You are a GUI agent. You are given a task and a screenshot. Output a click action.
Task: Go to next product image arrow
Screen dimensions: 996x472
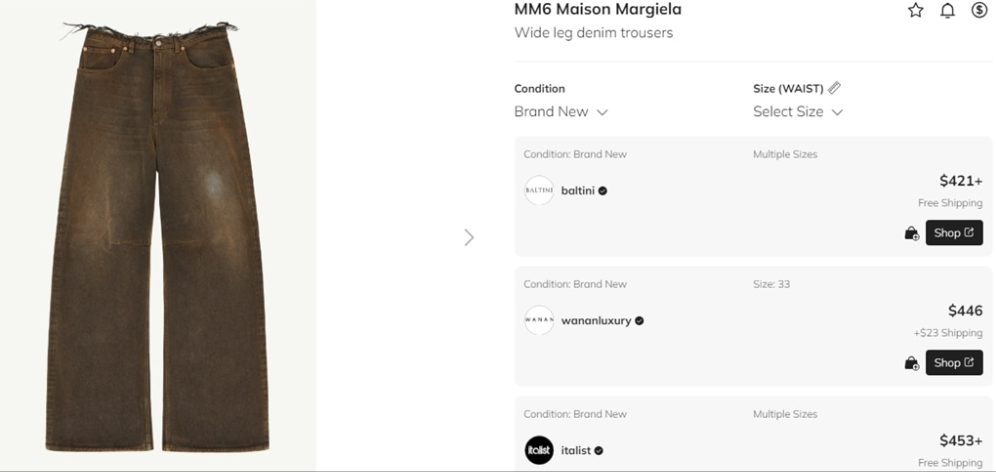pyautogui.click(x=469, y=237)
